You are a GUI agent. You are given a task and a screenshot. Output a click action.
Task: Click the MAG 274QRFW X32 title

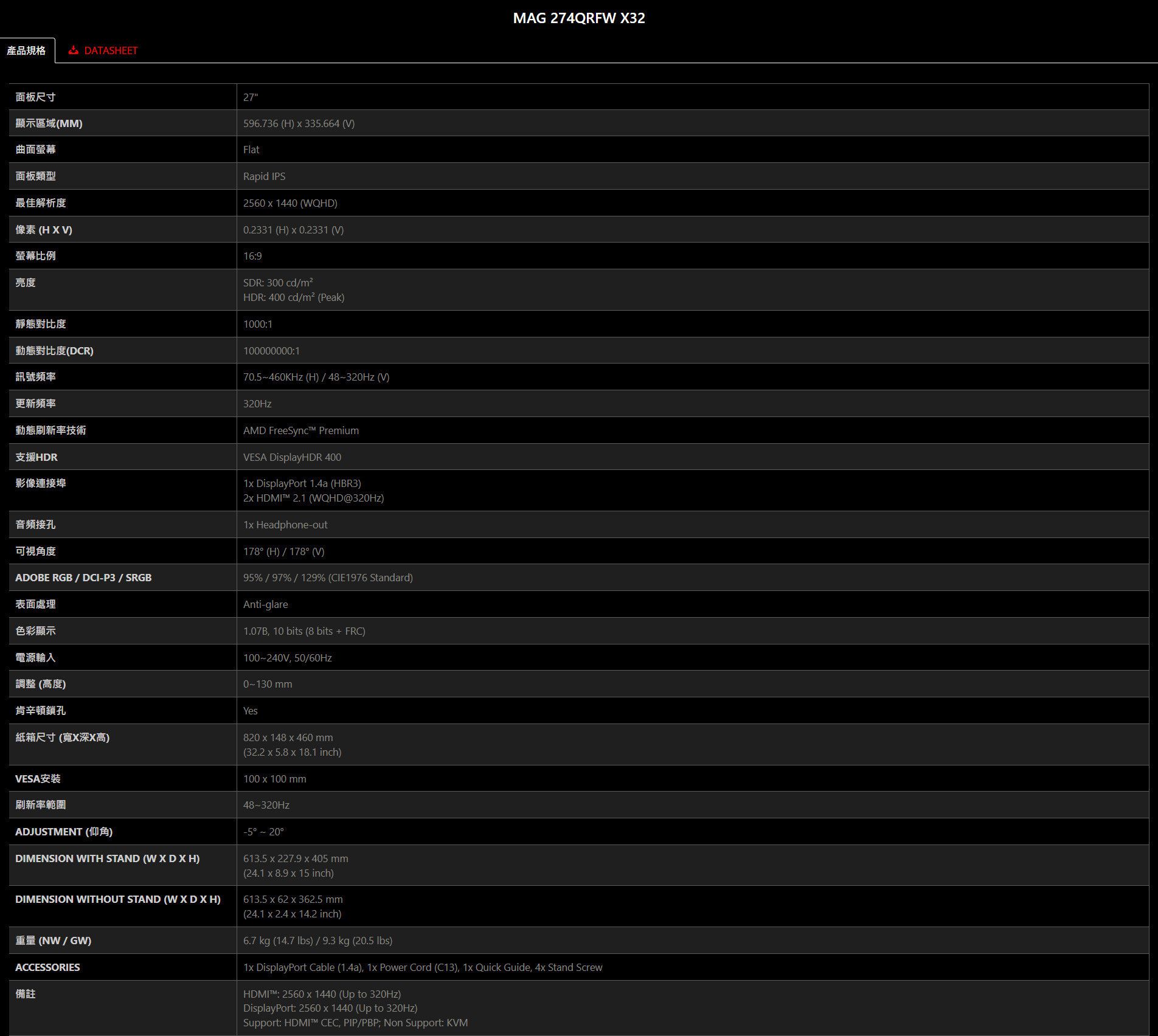[x=578, y=18]
